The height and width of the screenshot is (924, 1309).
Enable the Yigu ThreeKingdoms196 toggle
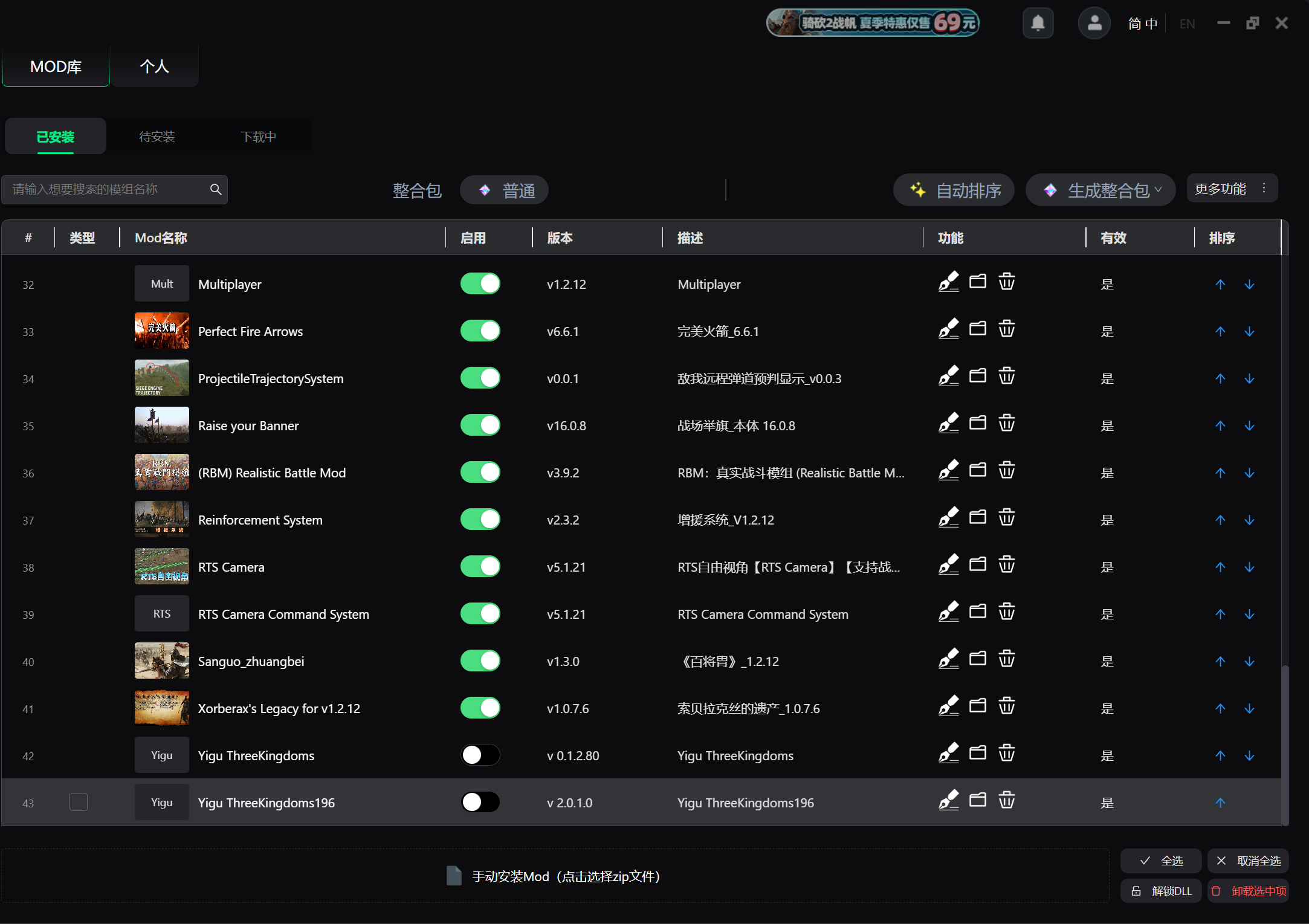[x=480, y=803]
